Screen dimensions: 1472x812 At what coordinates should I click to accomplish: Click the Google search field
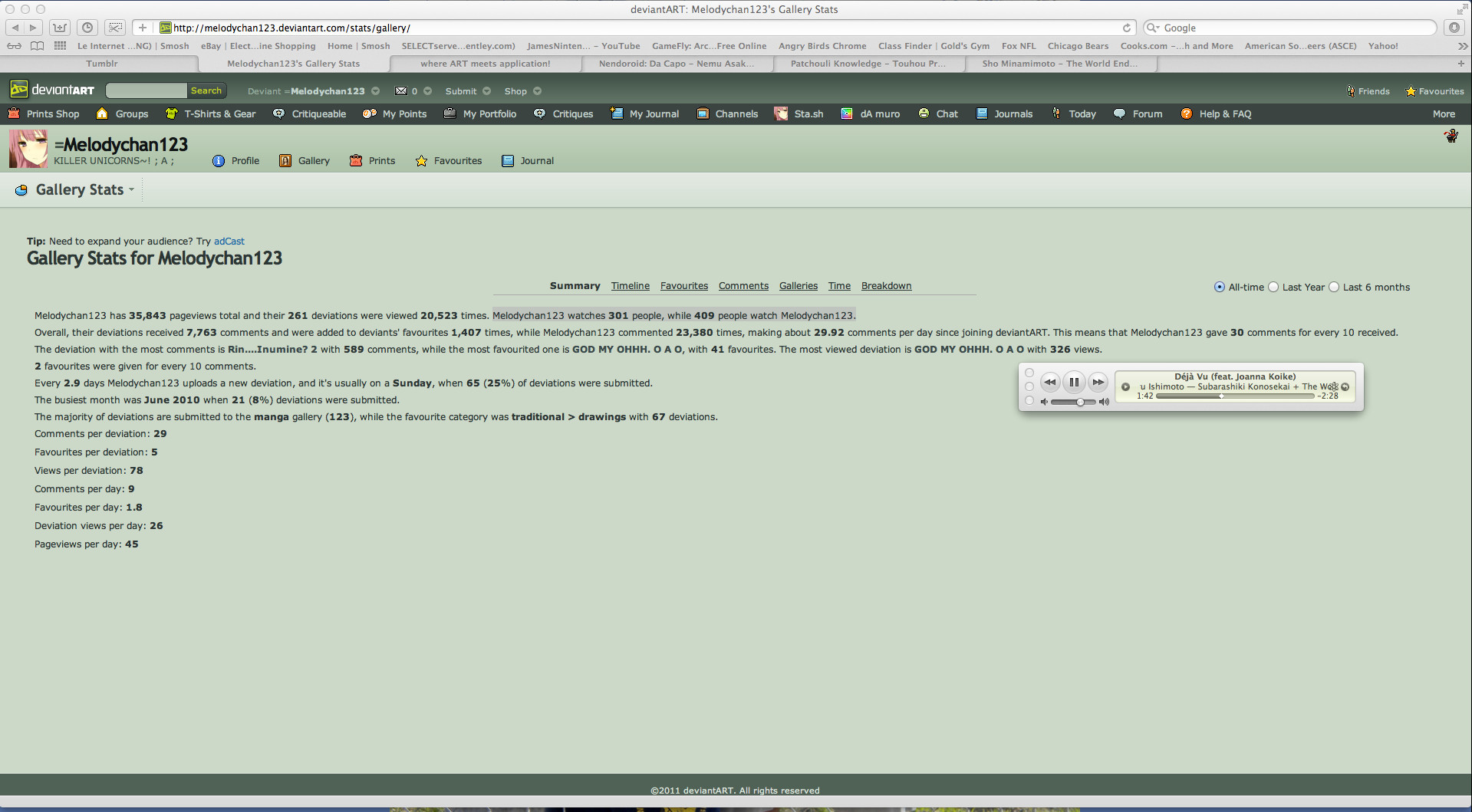pos(1289,28)
